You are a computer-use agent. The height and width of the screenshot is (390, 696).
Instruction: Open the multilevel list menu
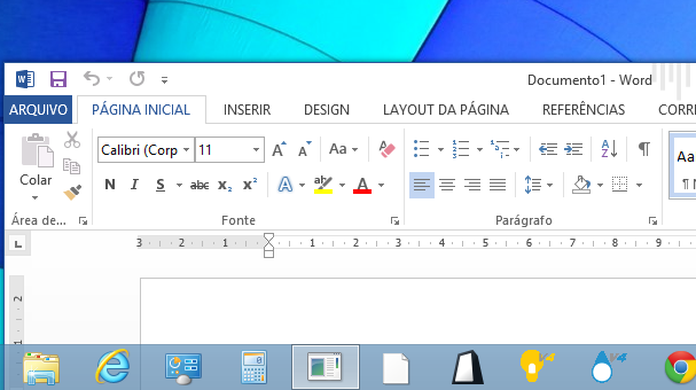505,149
